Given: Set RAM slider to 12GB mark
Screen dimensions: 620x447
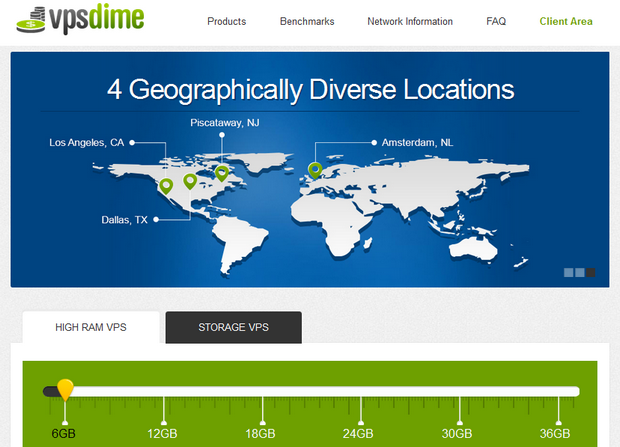Looking at the screenshot, I should 163,409.
